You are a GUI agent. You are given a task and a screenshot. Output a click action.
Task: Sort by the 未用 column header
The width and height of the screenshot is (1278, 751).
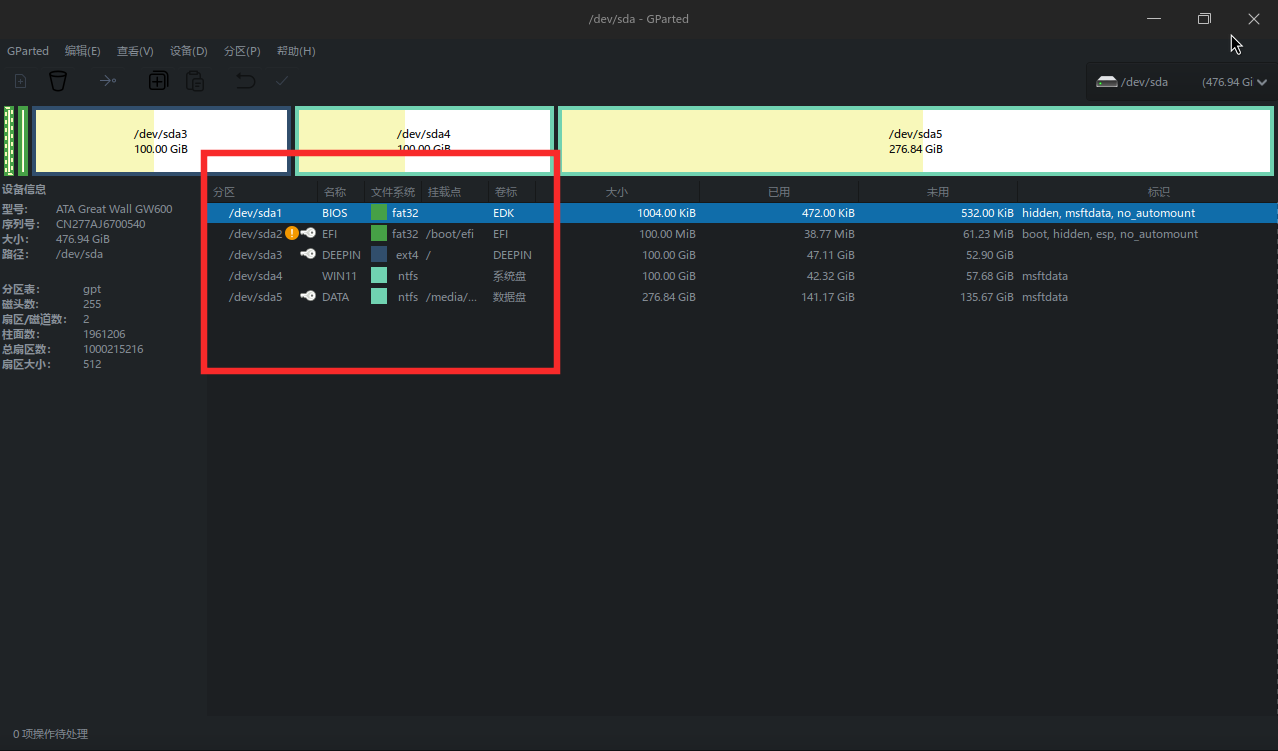click(x=938, y=192)
